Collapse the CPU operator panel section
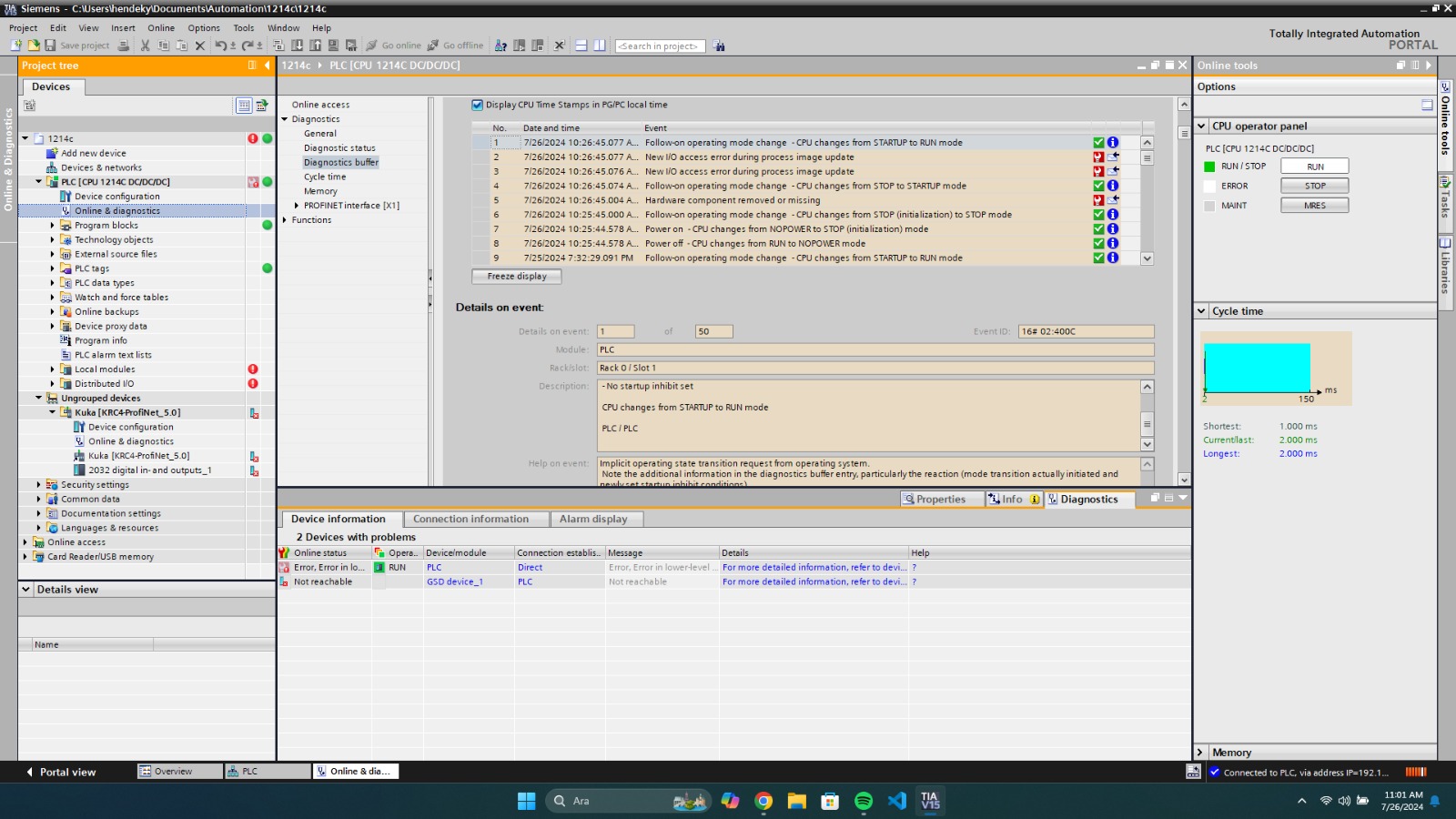The image size is (1456, 819). tap(1201, 126)
